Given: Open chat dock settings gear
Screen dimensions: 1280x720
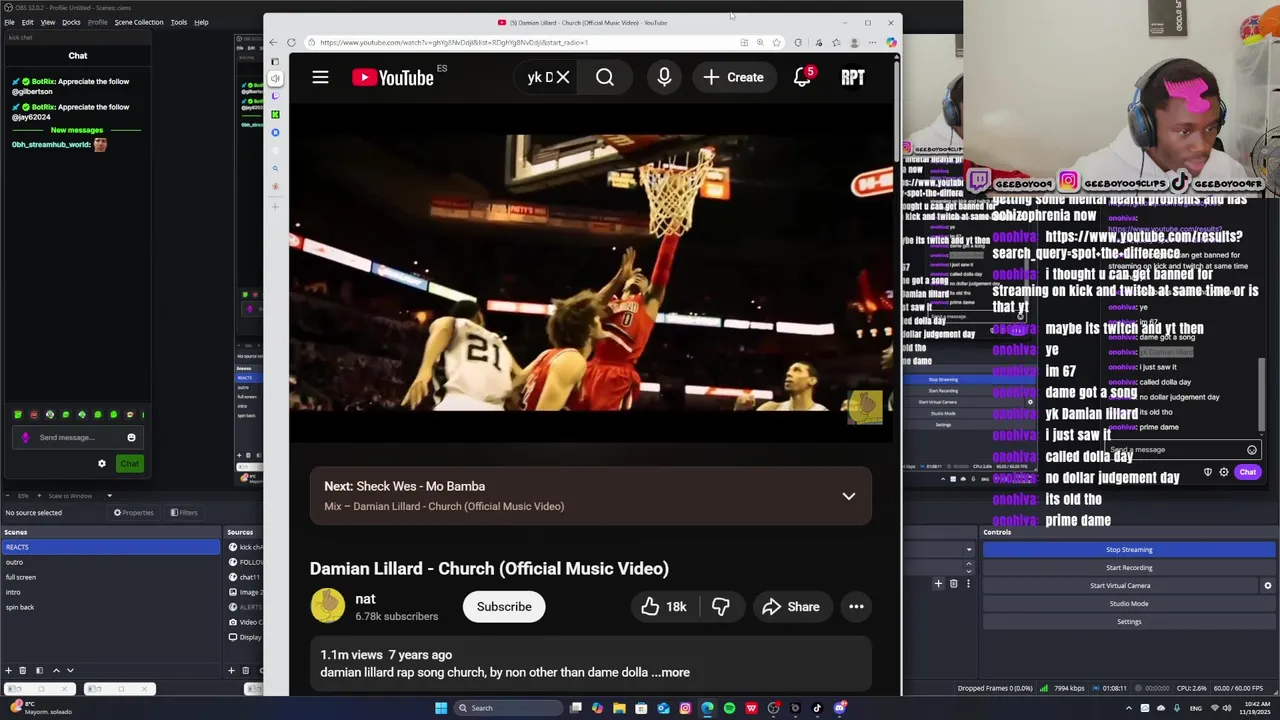Looking at the screenshot, I should coord(101,463).
